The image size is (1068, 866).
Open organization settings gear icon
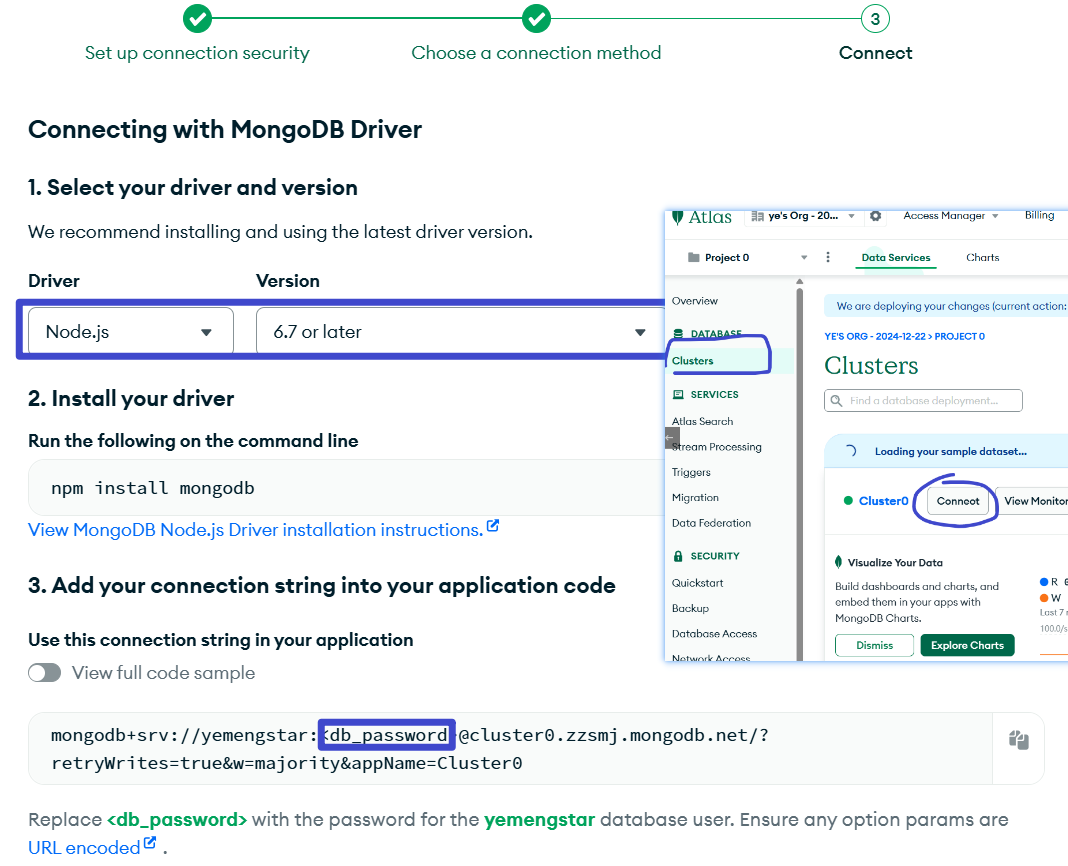(x=876, y=216)
